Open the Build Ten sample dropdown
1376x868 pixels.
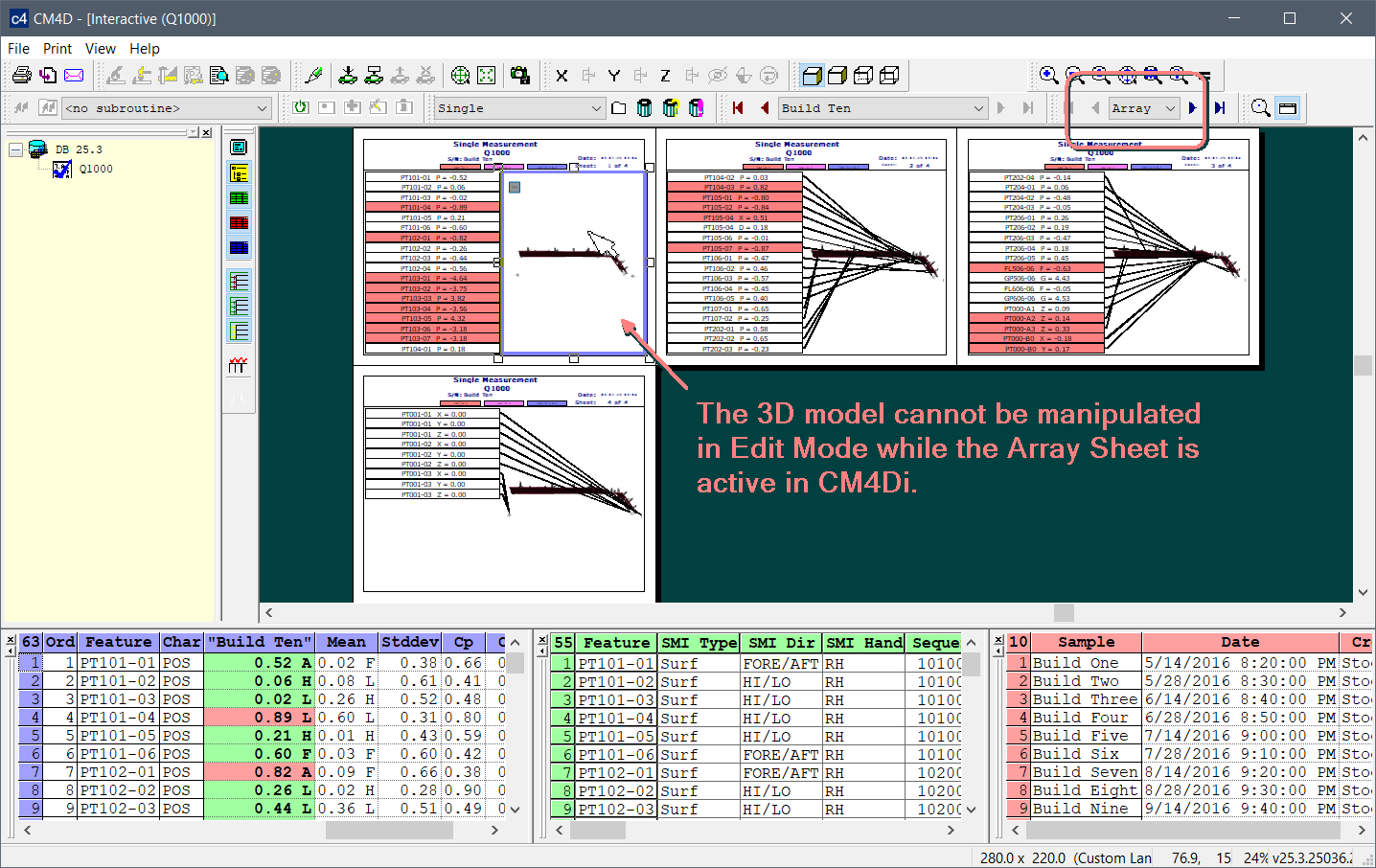978,108
